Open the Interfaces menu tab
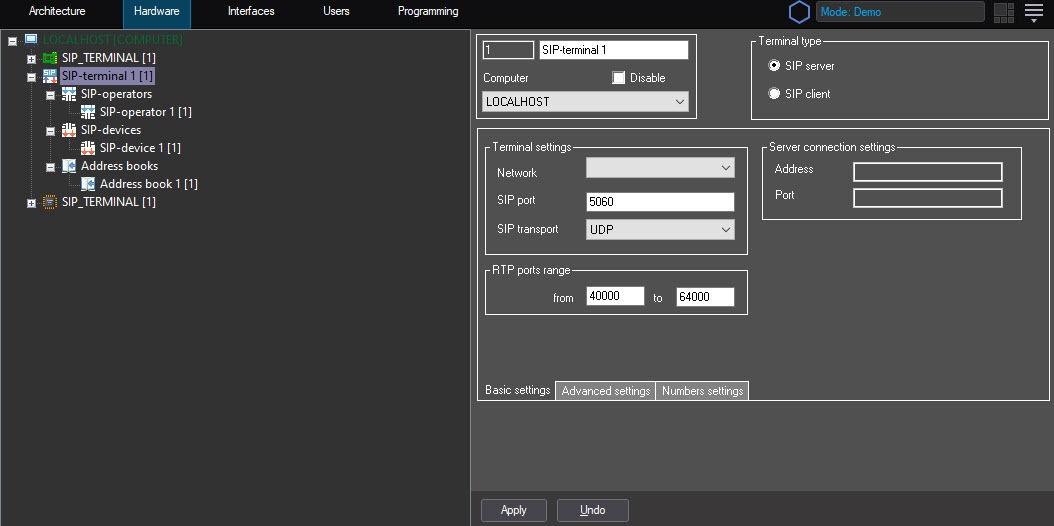The width and height of the screenshot is (1054, 526). point(251,12)
